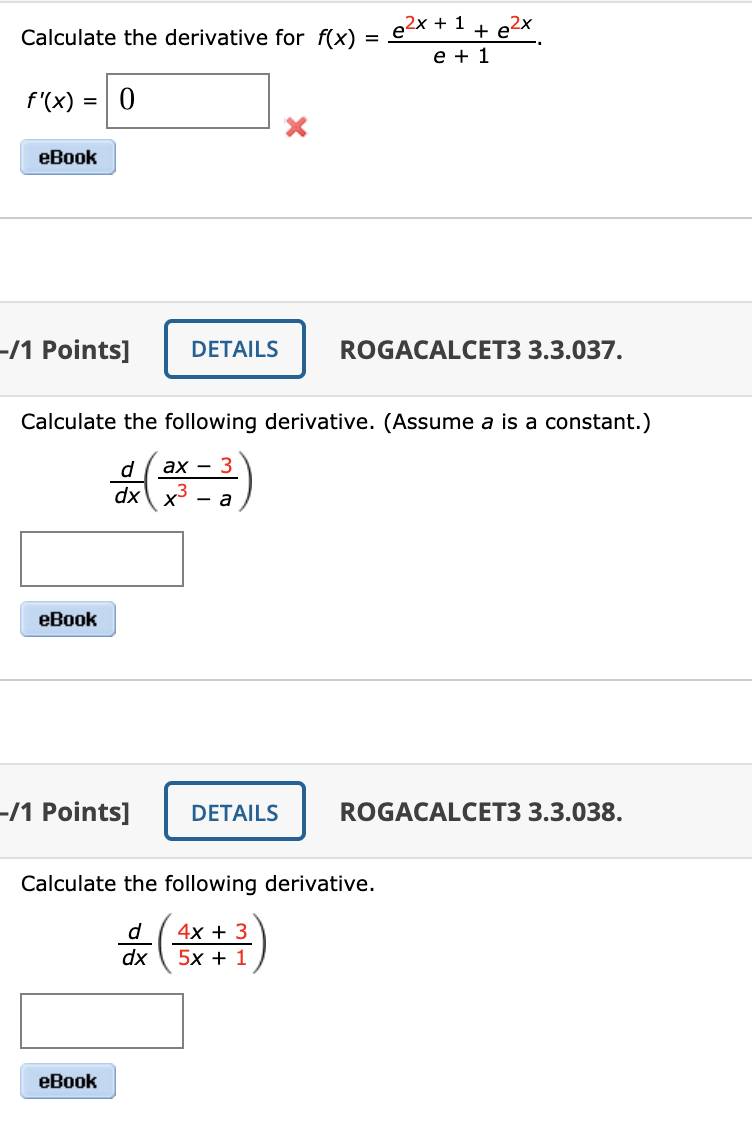
Task: Click DETAILS for question 3.3.037
Action: pyautogui.click(x=234, y=348)
